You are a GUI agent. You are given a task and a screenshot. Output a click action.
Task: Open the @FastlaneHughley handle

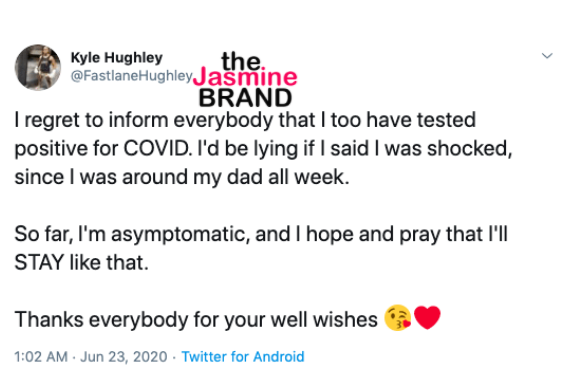coord(132,76)
